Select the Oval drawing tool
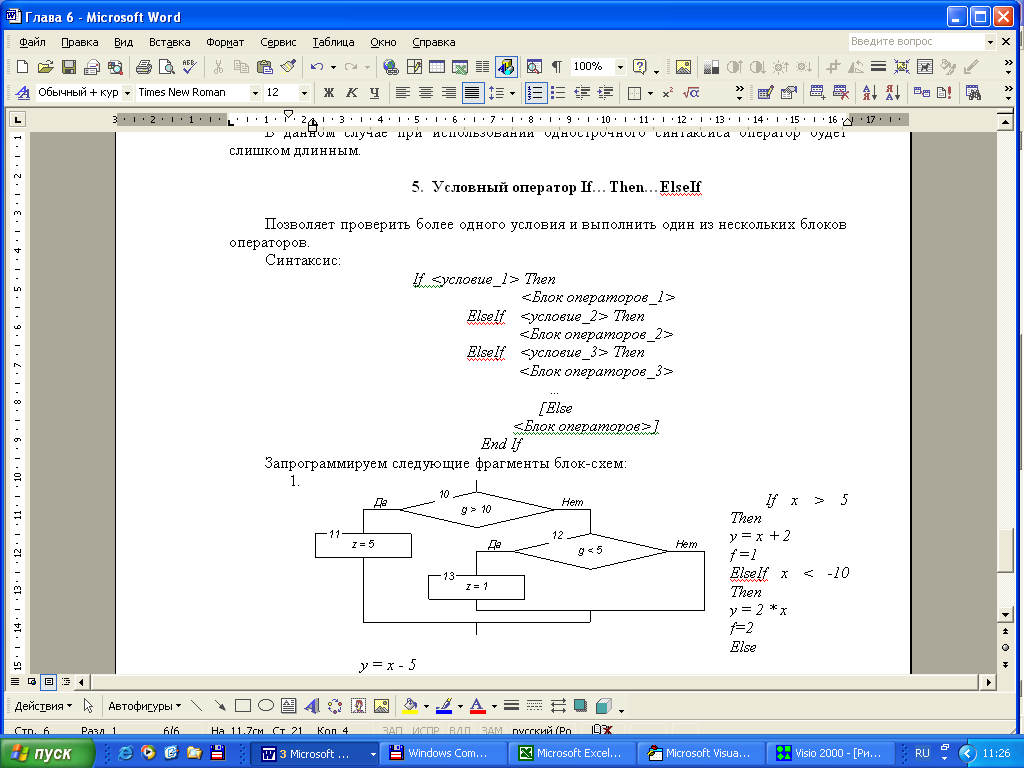Viewport: 1024px width, 768px height. click(x=266, y=706)
